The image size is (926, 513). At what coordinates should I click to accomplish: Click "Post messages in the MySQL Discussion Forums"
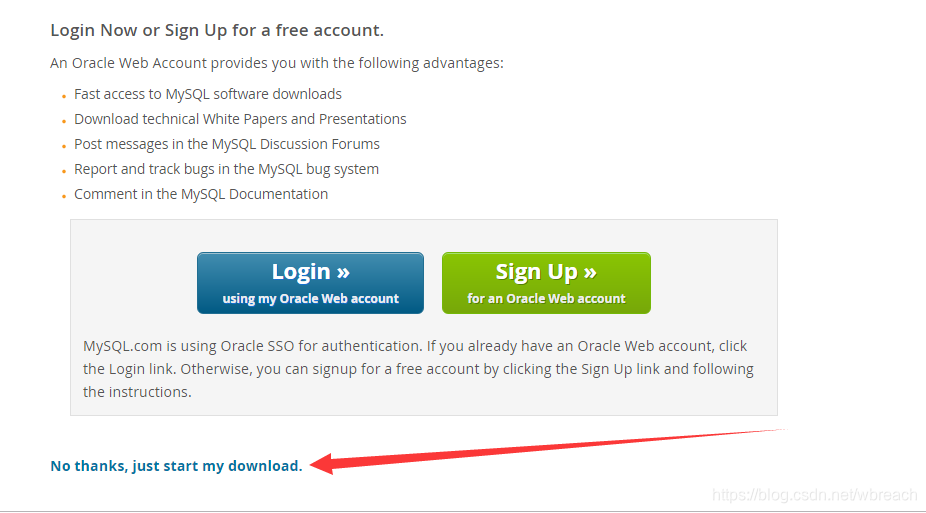pyautogui.click(x=227, y=144)
